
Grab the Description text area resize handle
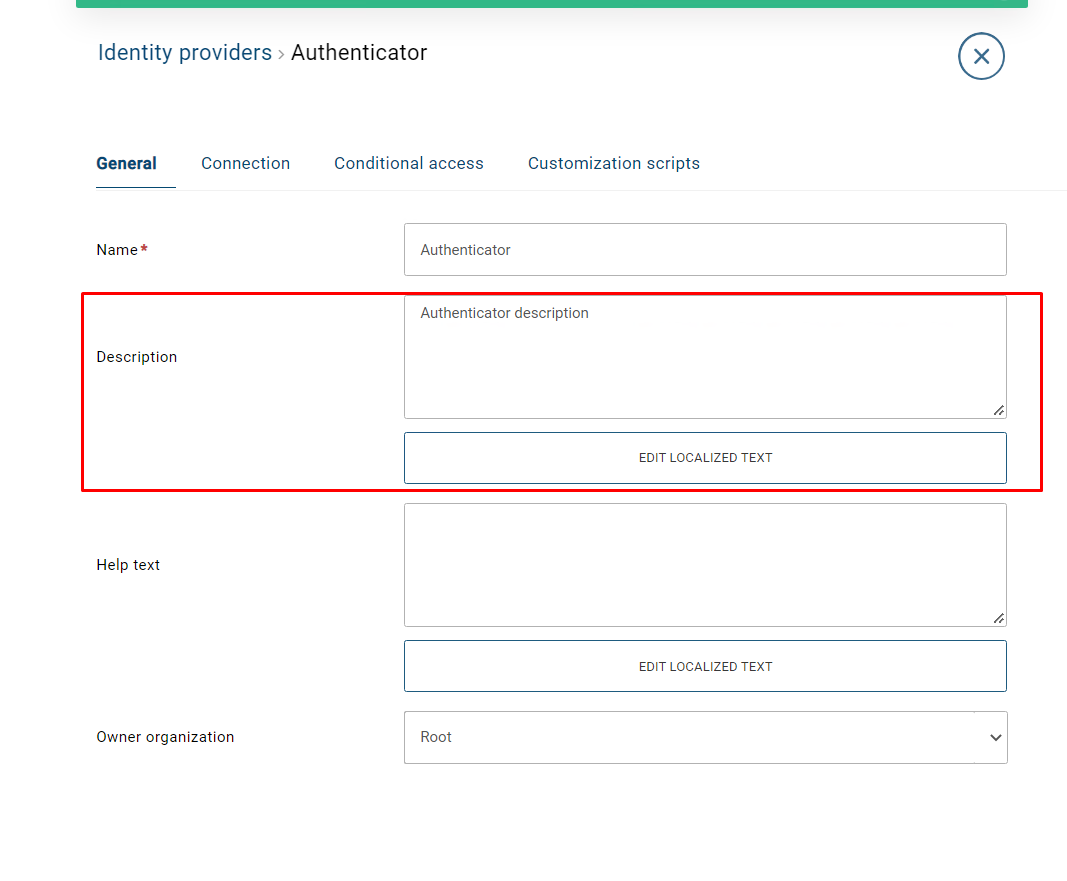click(x=998, y=410)
